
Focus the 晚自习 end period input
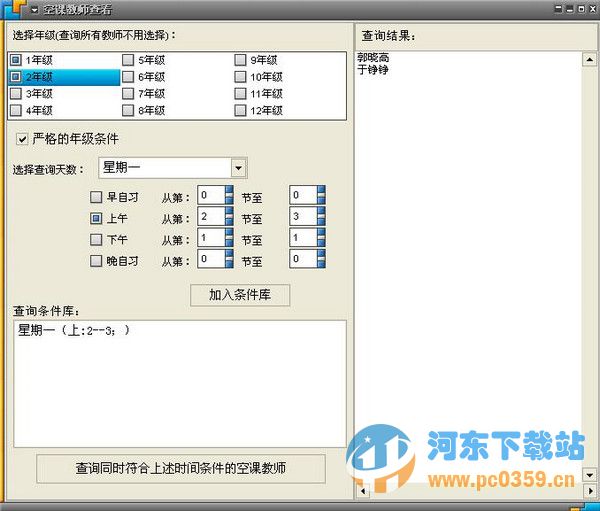[303, 259]
